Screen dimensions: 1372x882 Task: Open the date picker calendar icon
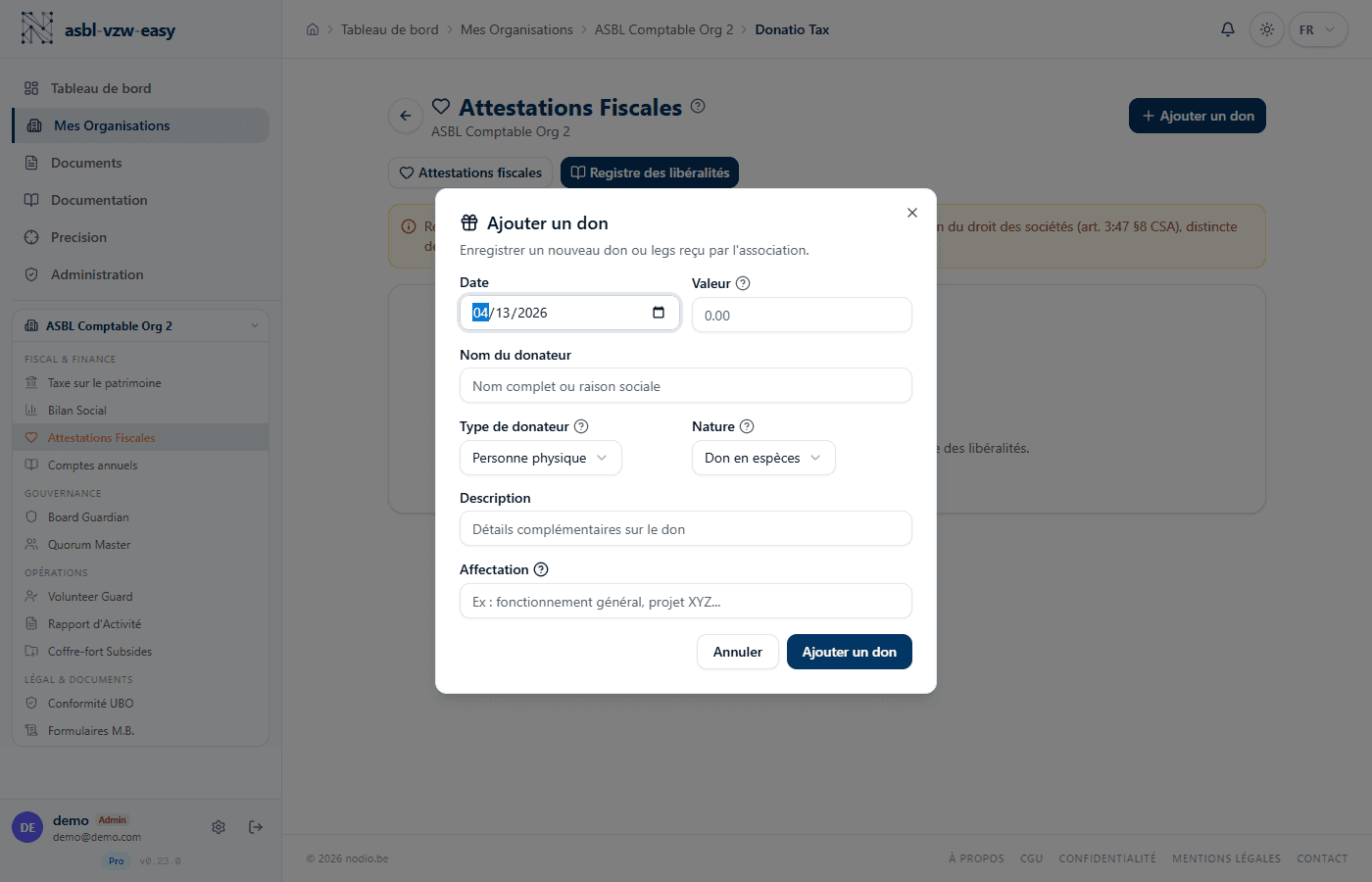point(659,313)
